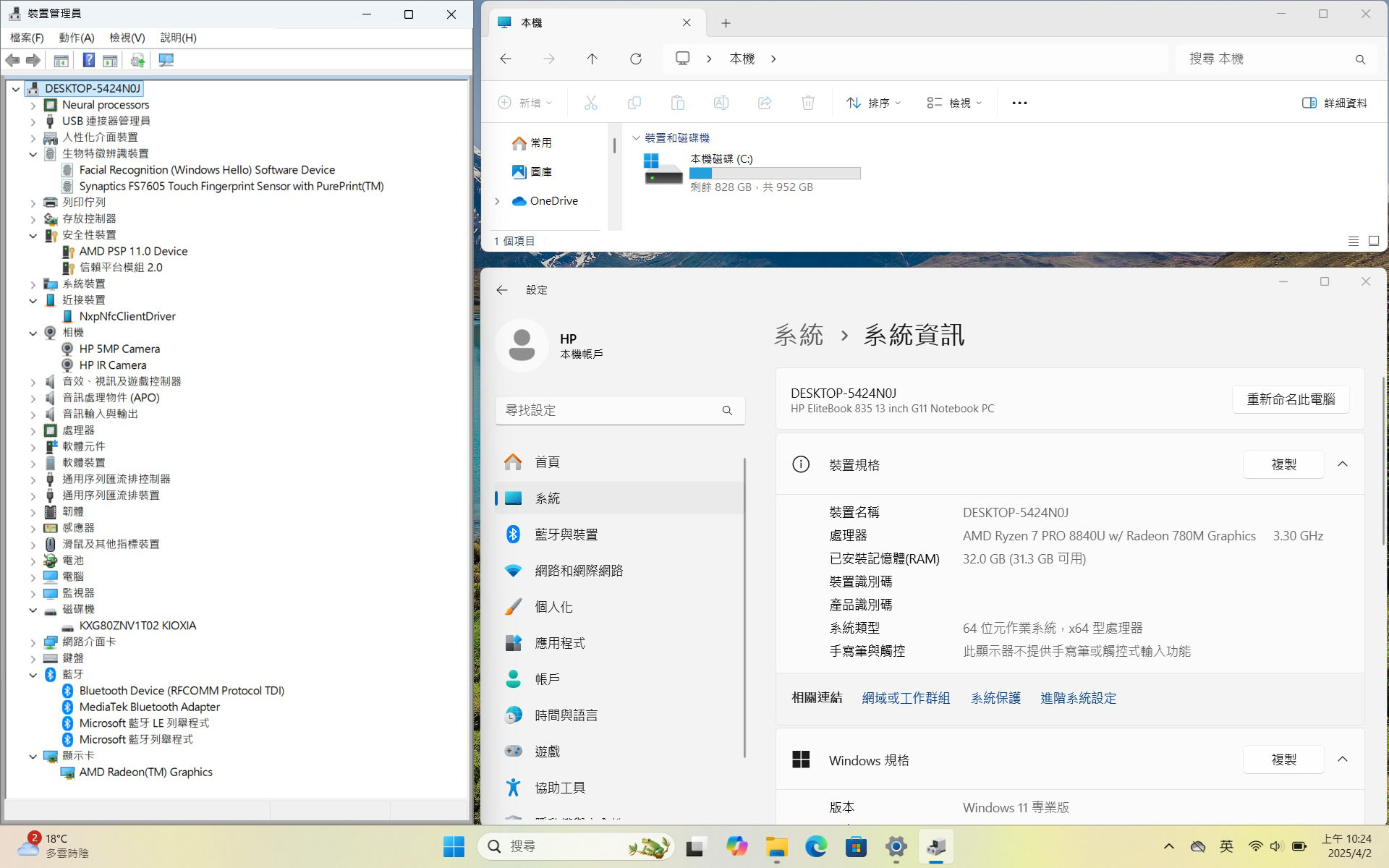The height and width of the screenshot is (868, 1389).
Task: Select 個人化 in Settings sidebar
Action: tap(619, 607)
